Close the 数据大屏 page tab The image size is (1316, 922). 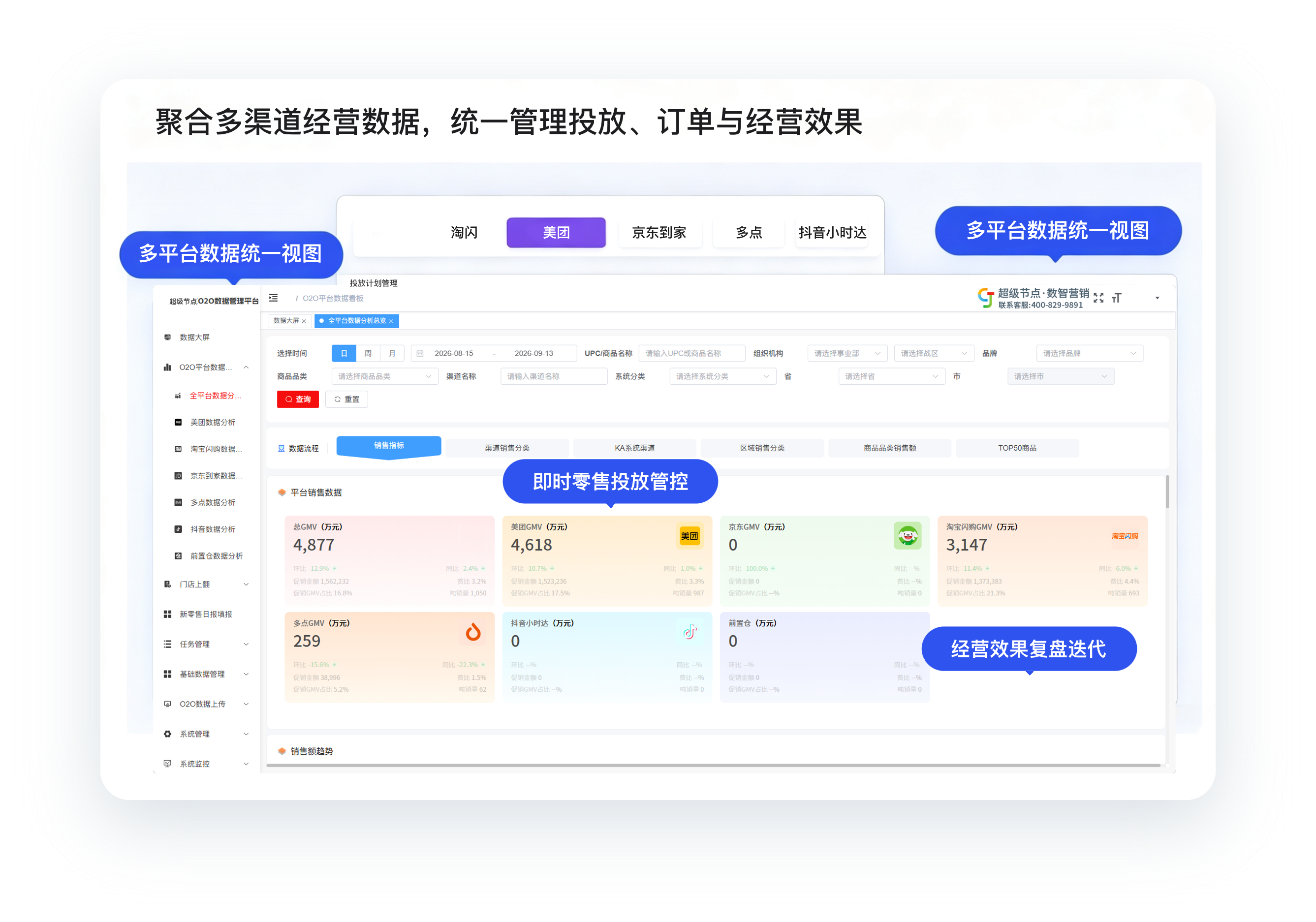point(304,321)
